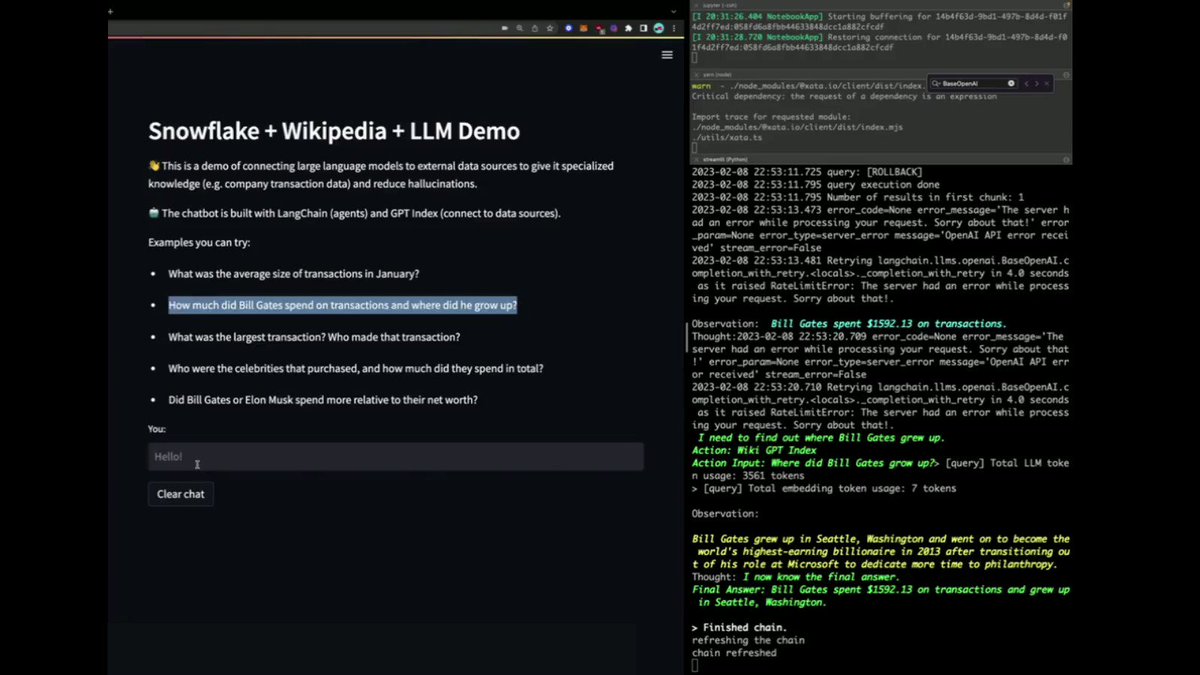Click 'Bill Gates spent $1592.13 on transactions.' observation

[889, 324]
